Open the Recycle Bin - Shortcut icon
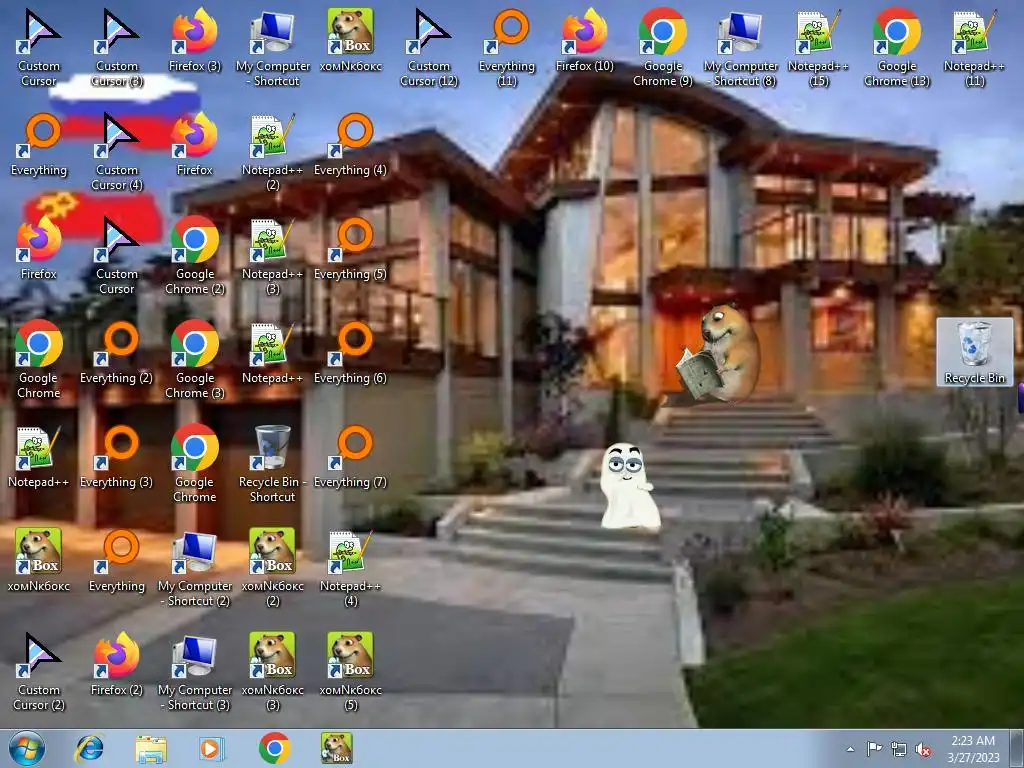The width and height of the screenshot is (1024, 768). (x=272, y=463)
